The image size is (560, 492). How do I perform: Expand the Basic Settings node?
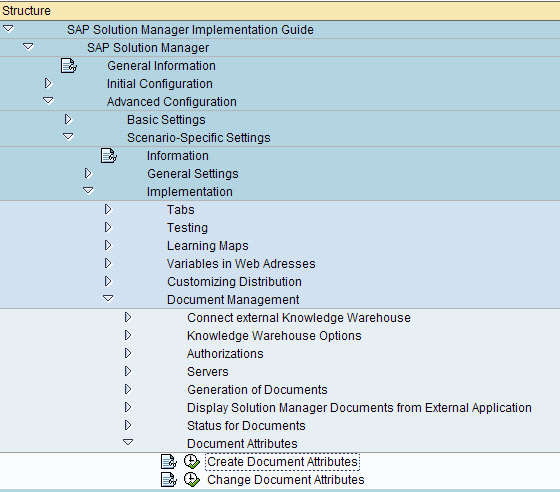pyautogui.click(x=68, y=119)
